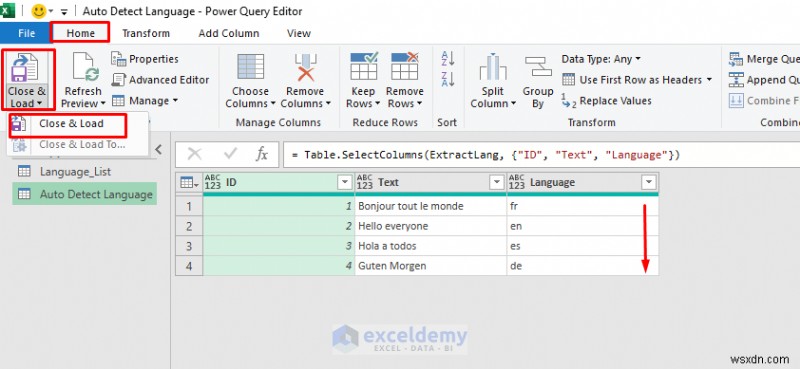Viewport: 800px width, 369px height.
Task: Switch to the Transform tab
Action: tap(146, 33)
